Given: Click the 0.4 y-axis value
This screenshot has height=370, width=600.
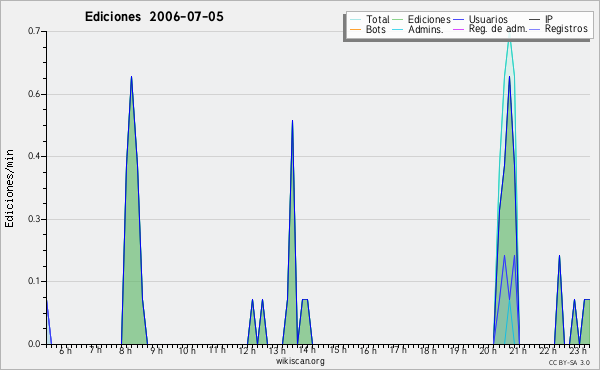Looking at the screenshot, I should click(34, 156).
